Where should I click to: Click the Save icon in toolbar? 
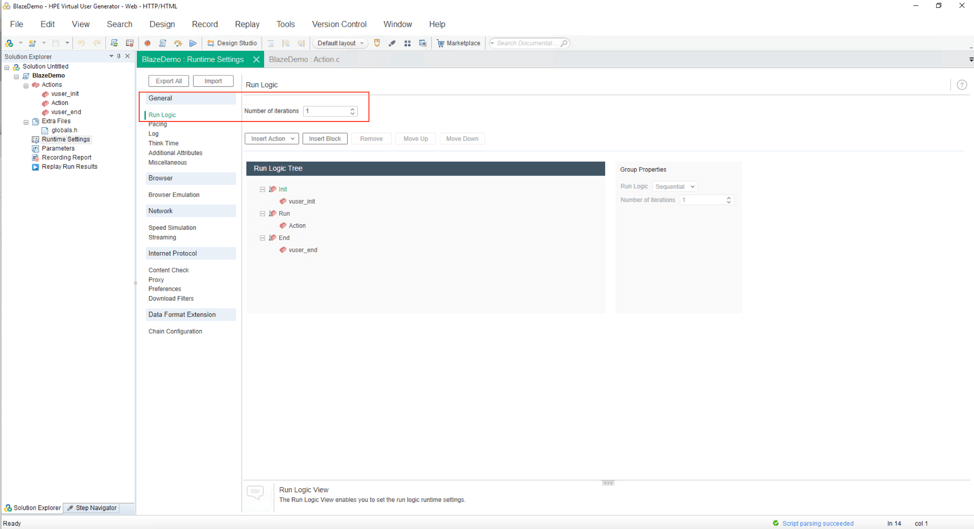55,43
